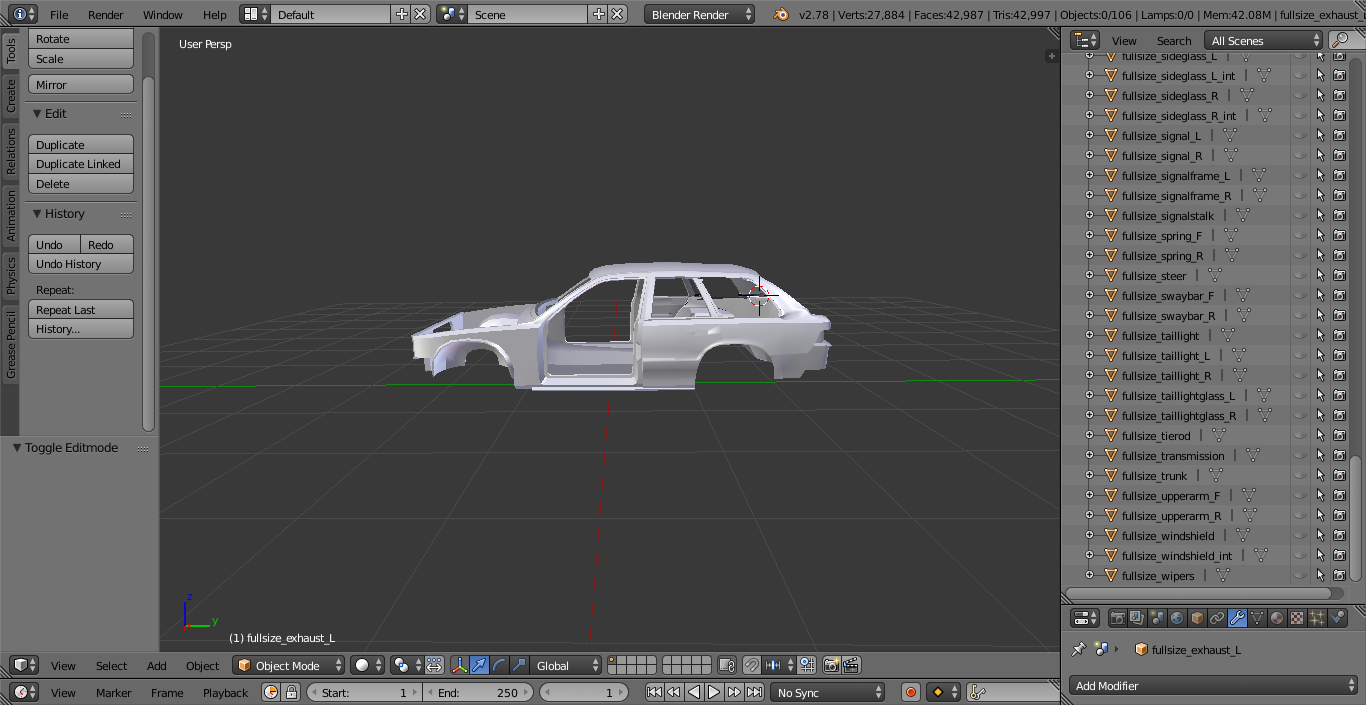Select the scale manipulator icon
Image resolution: width=1366 pixels, height=705 pixels.
pyautogui.click(x=519, y=665)
